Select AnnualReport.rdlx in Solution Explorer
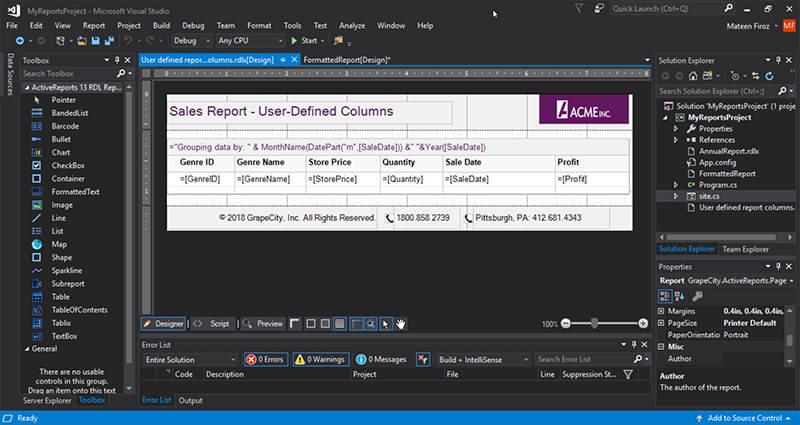Viewport: 800px width, 425px height. point(729,152)
